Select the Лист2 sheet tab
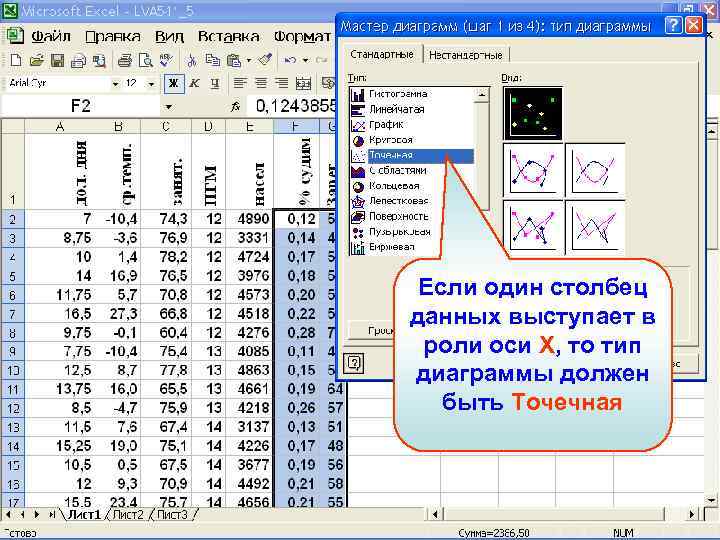The height and width of the screenshot is (540, 720). coord(128,515)
